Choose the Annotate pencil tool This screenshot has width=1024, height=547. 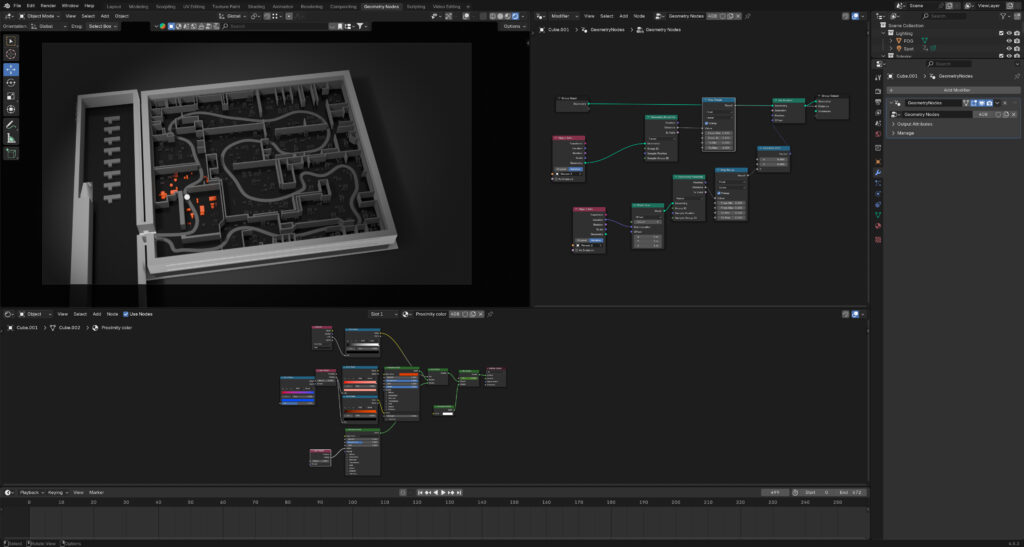(11, 125)
